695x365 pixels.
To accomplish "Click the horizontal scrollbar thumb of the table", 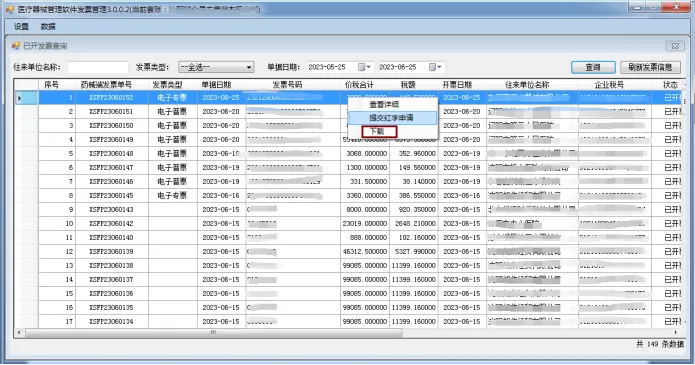I will tap(214, 332).
